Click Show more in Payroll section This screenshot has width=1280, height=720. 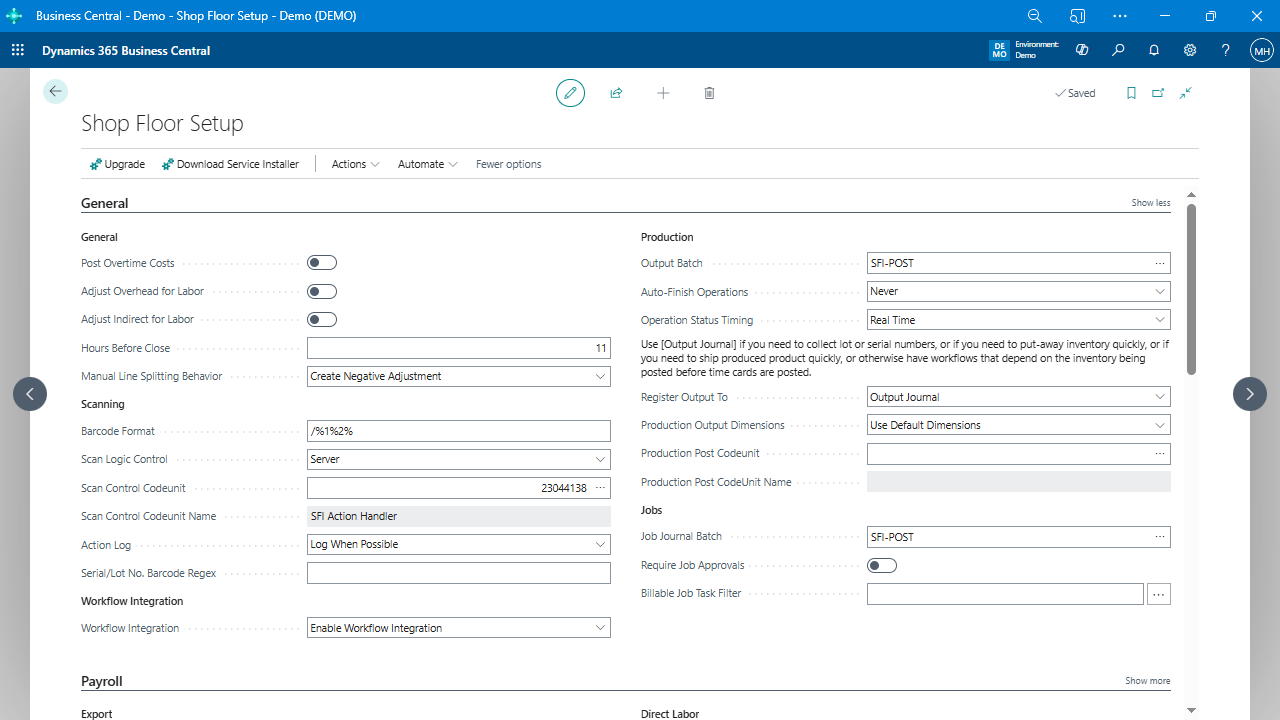[x=1147, y=681]
